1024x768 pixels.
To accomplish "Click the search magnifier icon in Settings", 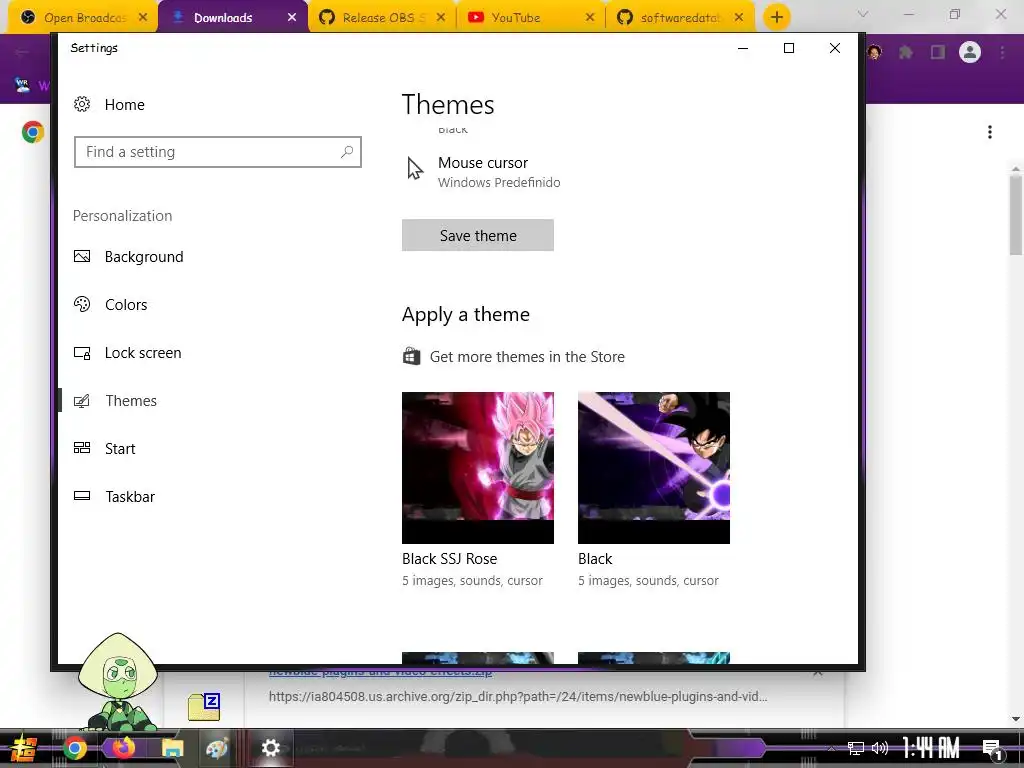I will click(x=347, y=152).
